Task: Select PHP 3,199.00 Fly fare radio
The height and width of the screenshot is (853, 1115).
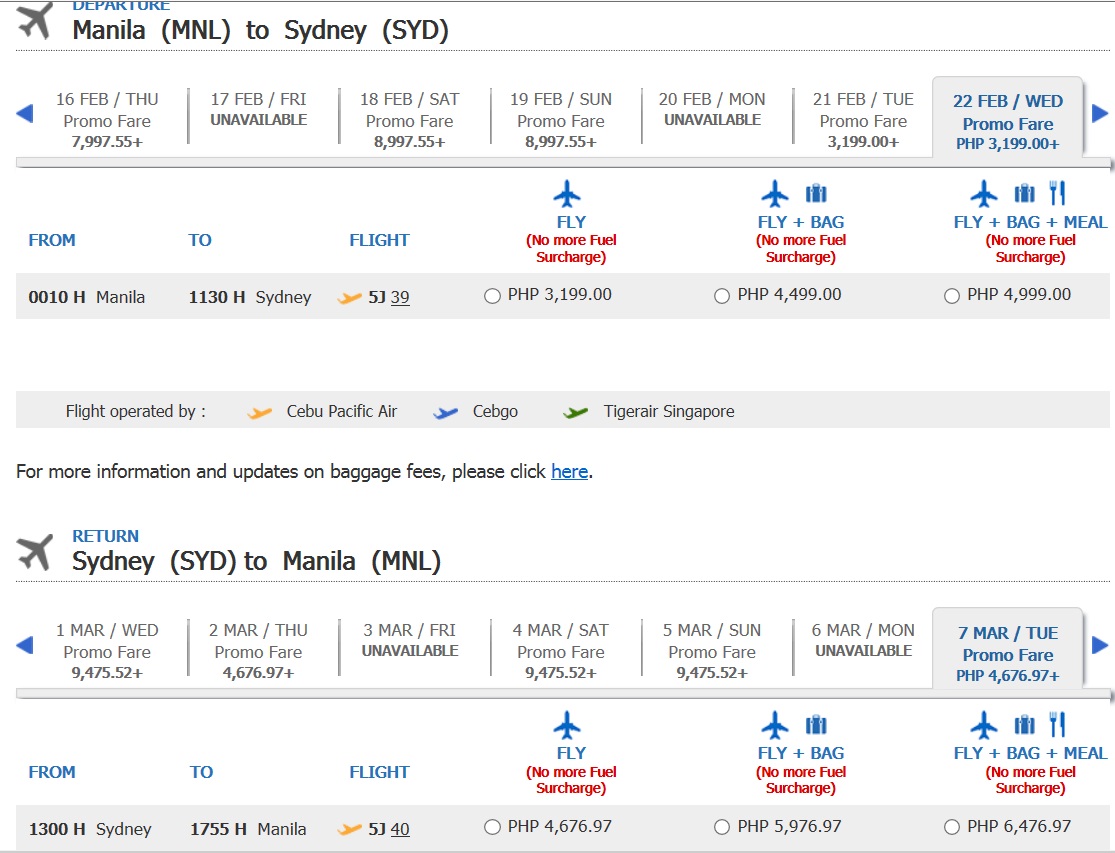Action: (x=492, y=296)
